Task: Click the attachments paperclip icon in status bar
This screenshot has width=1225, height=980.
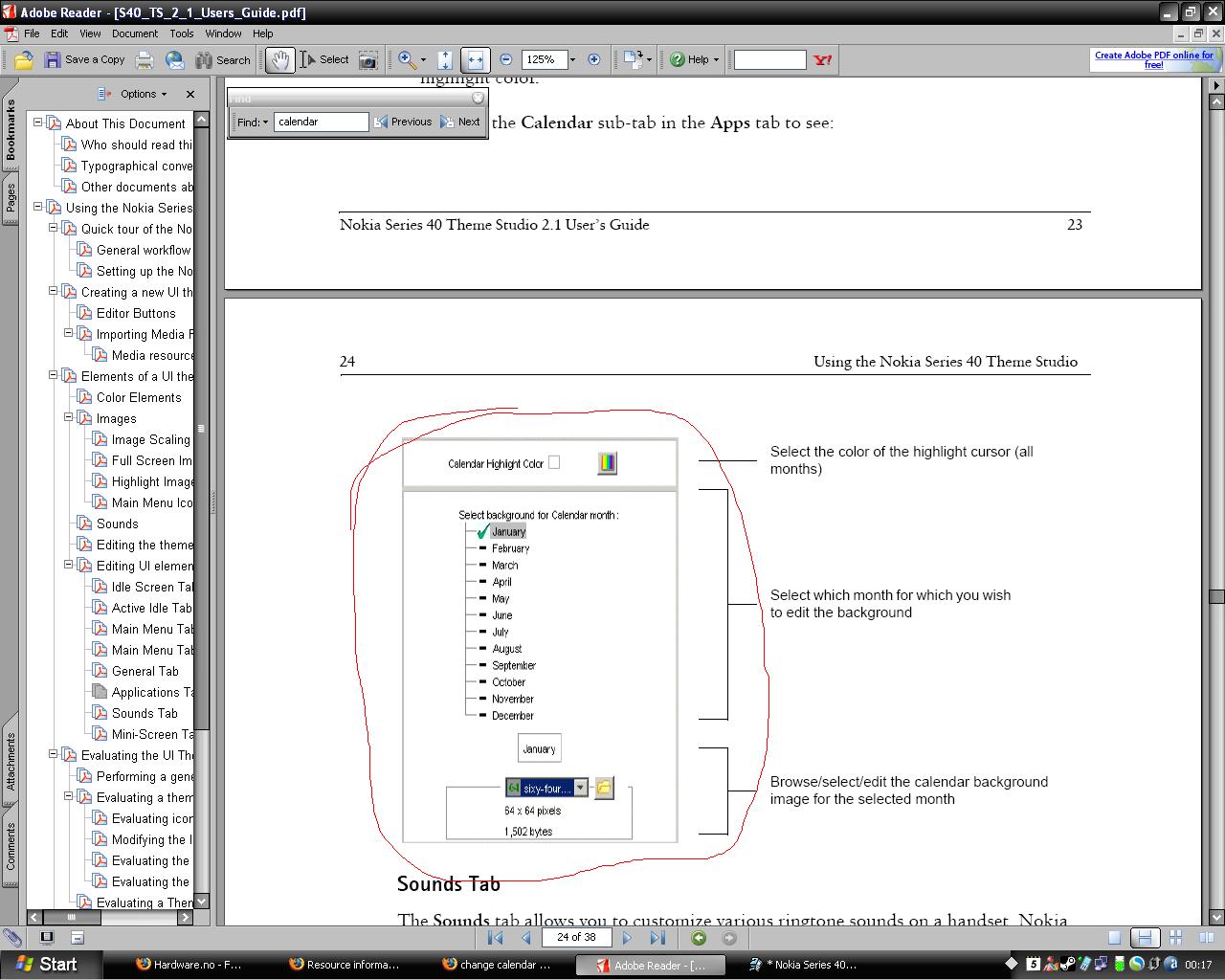Action: coord(12,938)
